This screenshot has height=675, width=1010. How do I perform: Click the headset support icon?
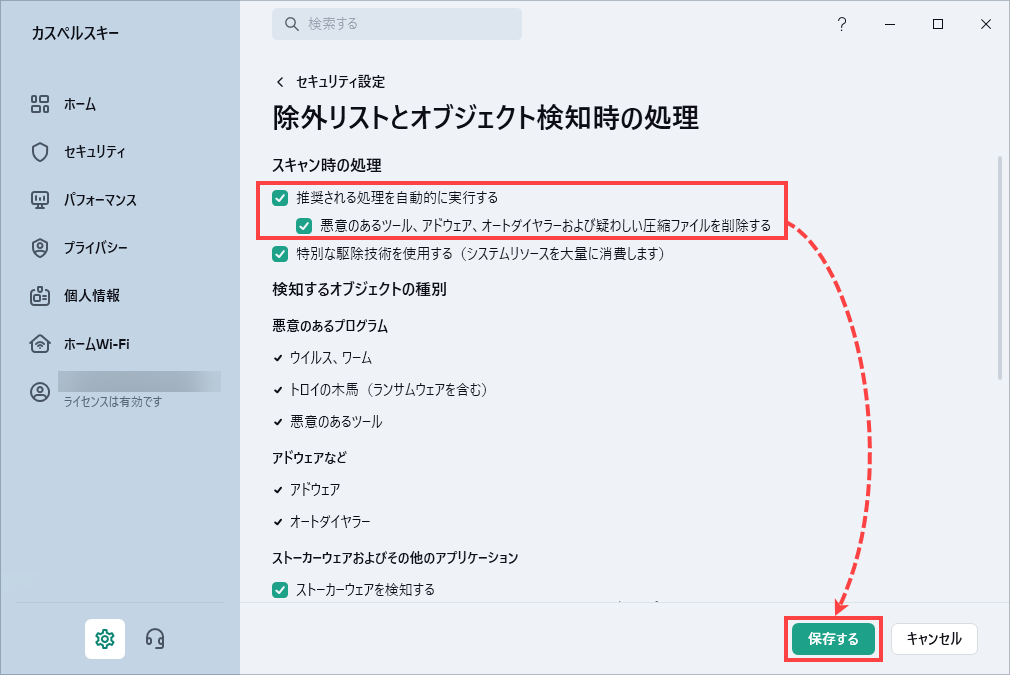[154, 638]
